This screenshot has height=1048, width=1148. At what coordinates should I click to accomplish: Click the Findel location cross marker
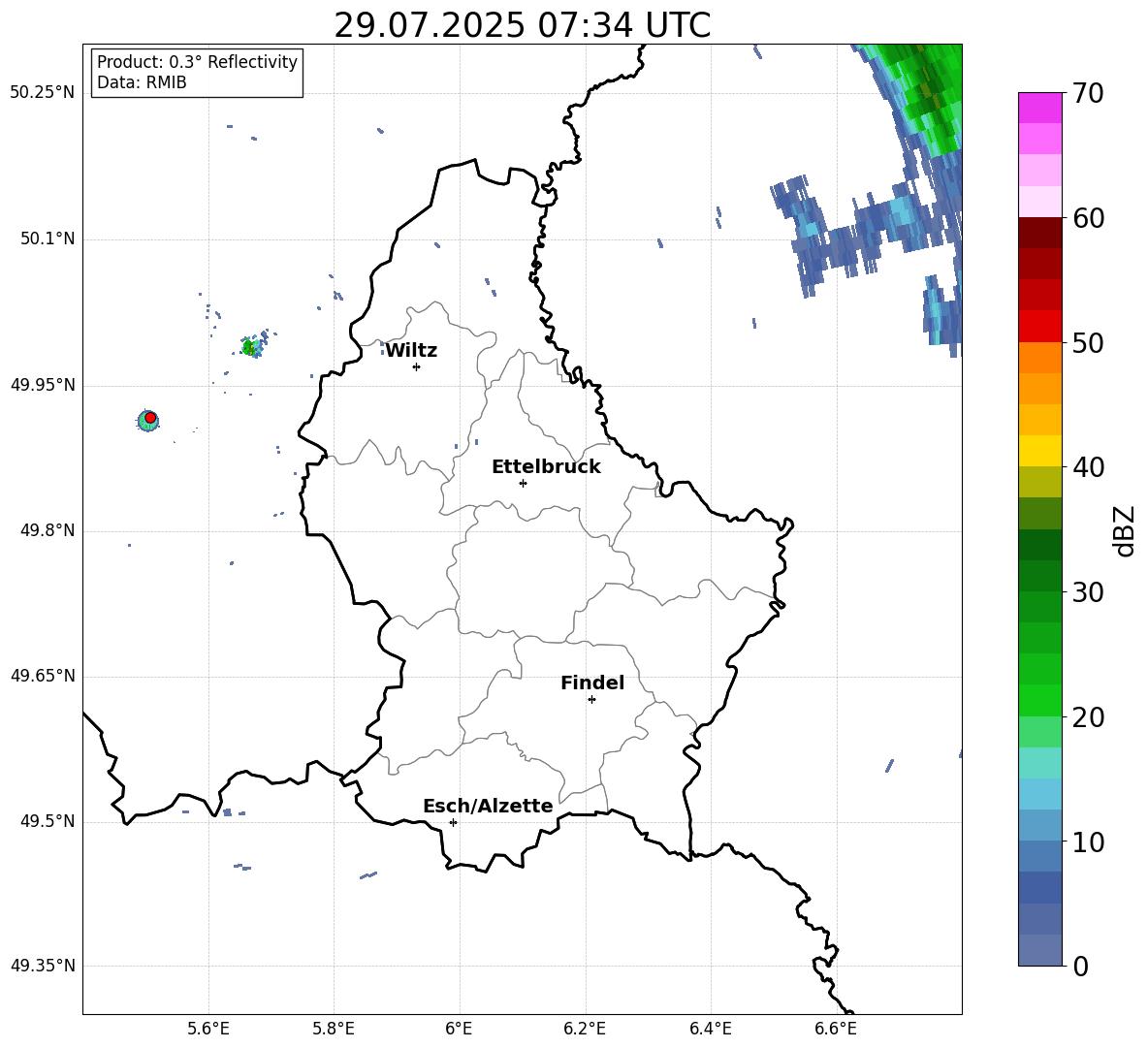tap(592, 700)
